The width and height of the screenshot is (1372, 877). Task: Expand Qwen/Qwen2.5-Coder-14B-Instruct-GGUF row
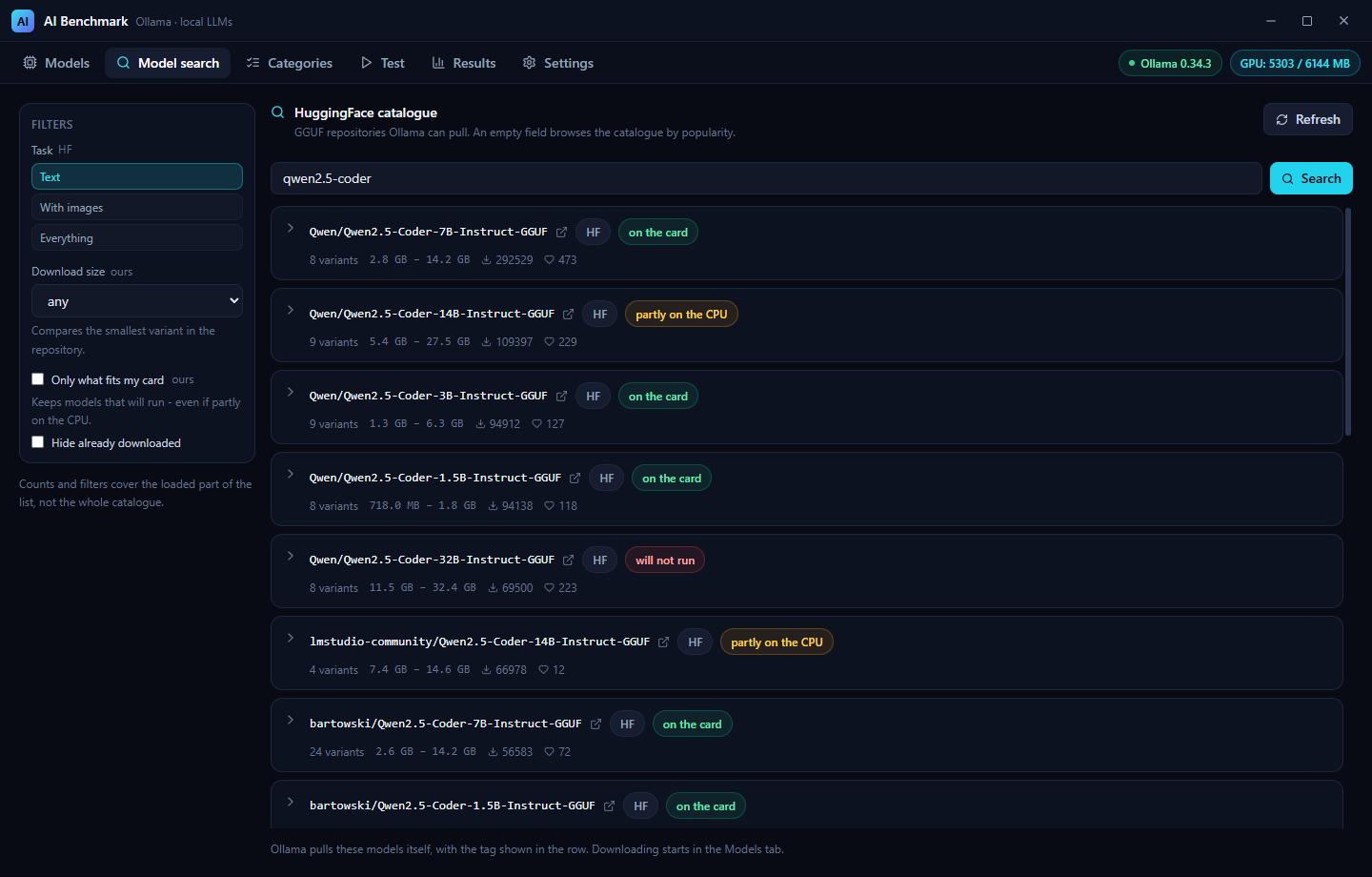click(291, 310)
